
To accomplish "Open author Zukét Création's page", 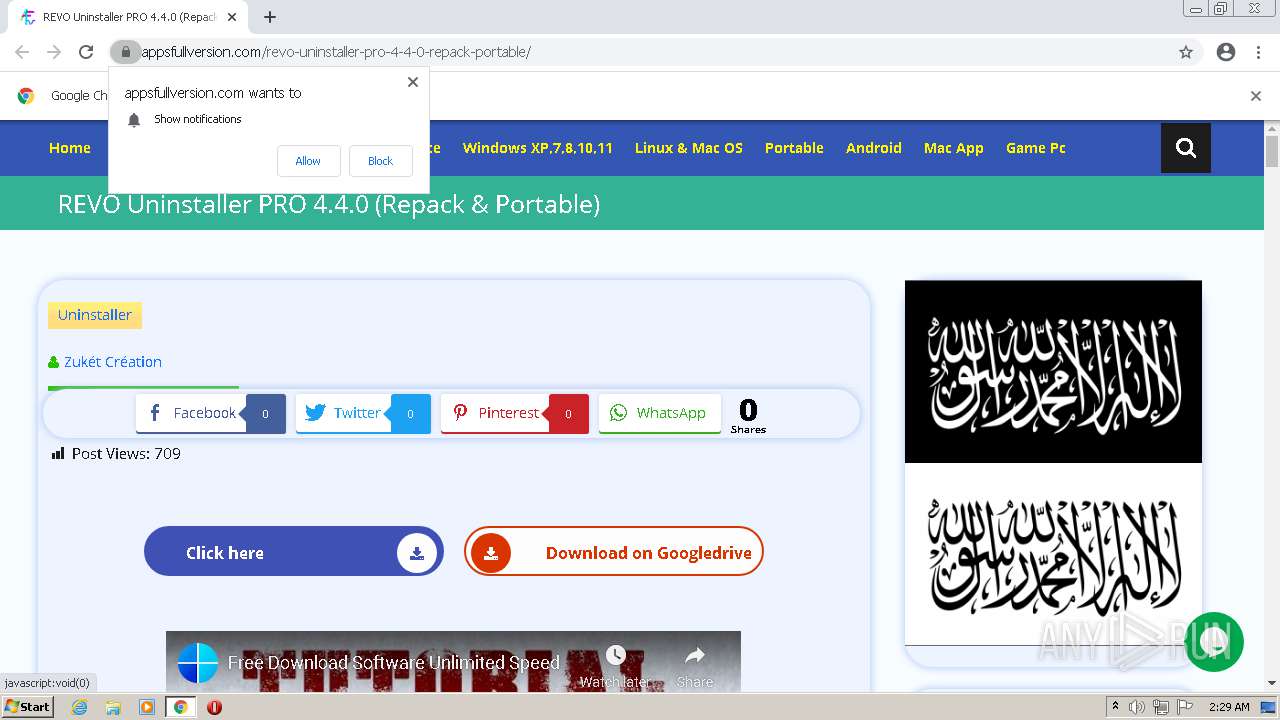I will (112, 362).
